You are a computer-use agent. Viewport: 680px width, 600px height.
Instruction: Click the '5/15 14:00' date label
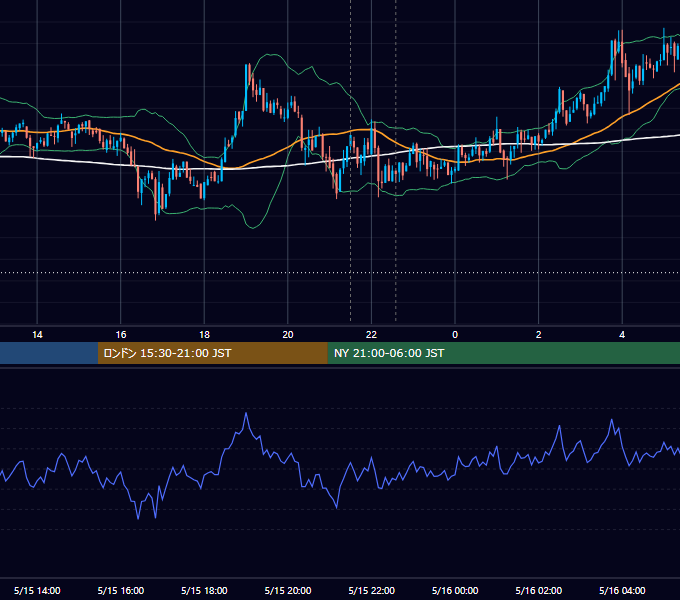(37, 590)
